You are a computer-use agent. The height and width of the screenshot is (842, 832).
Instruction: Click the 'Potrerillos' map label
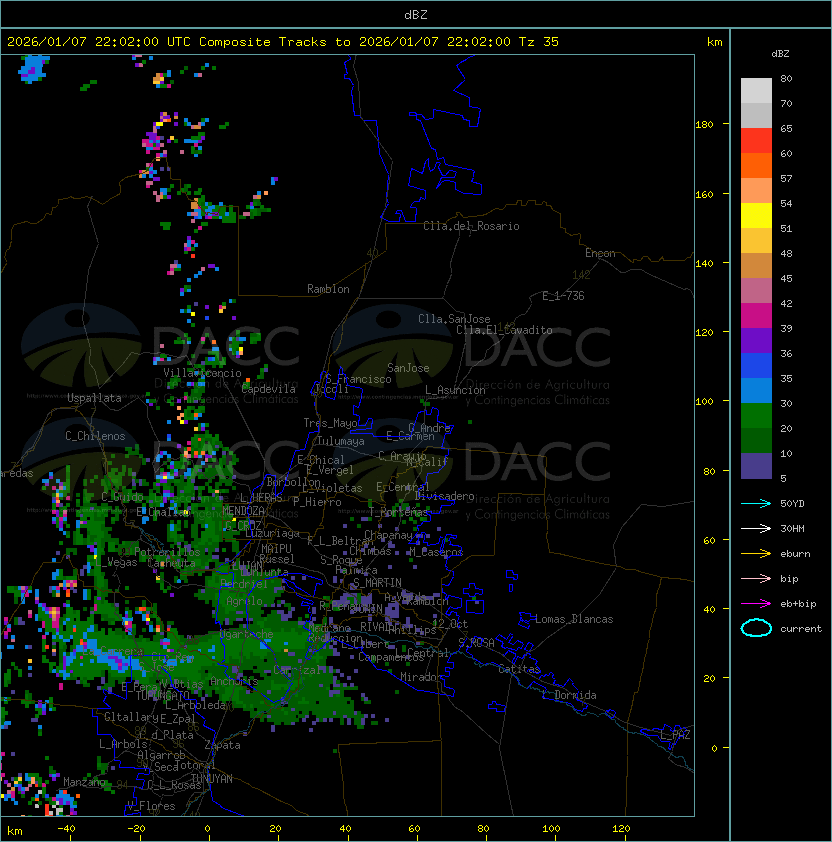point(167,552)
